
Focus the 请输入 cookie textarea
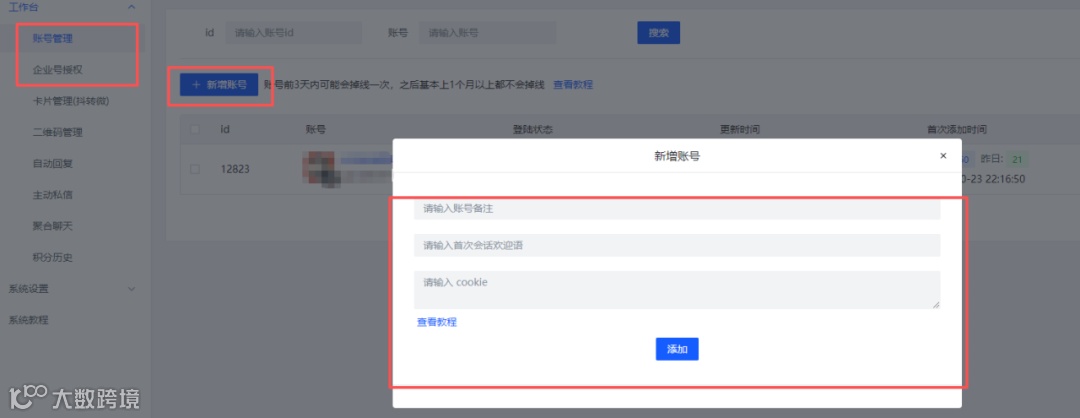point(677,290)
